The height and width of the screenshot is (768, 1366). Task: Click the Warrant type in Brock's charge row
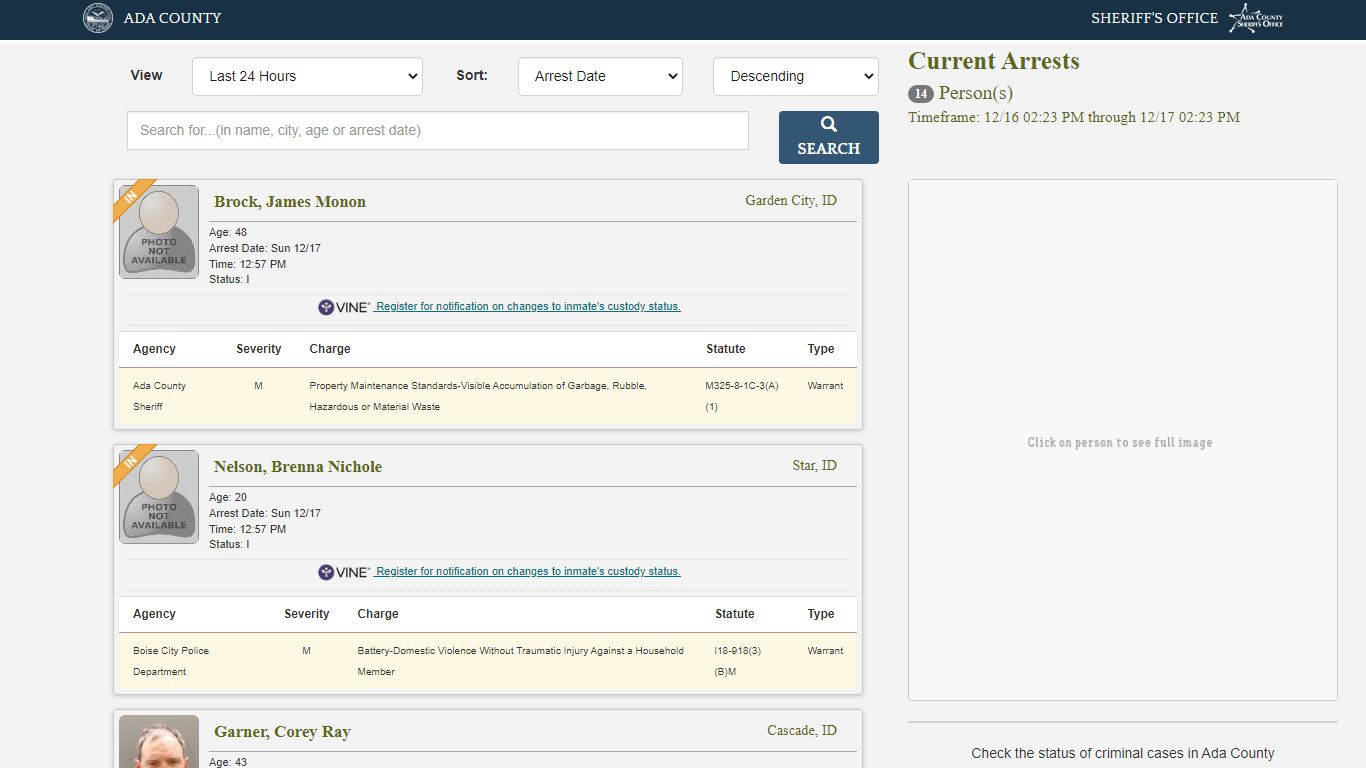pos(825,386)
